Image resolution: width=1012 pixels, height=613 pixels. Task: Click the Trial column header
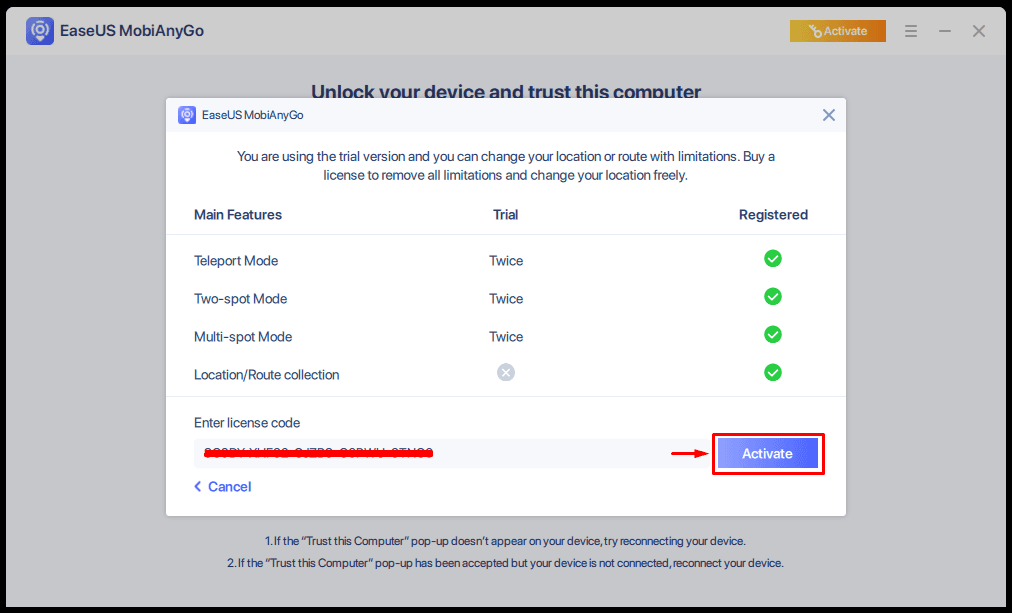(x=506, y=215)
